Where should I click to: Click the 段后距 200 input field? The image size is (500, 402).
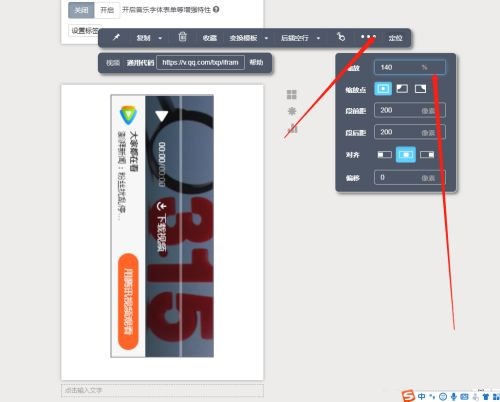[x=410, y=132]
